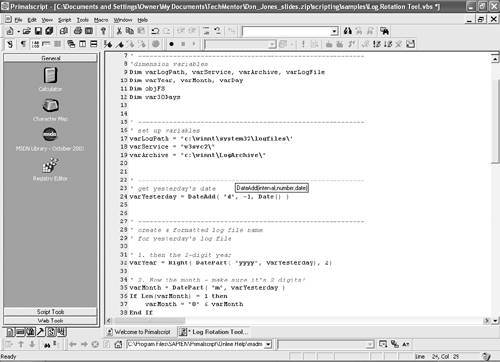Toggle paragraph marks display
The image size is (500, 362).
tap(23, 44)
